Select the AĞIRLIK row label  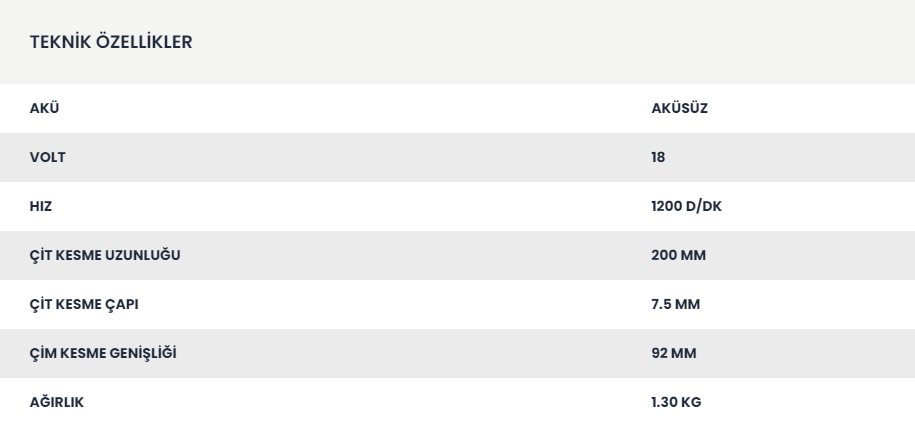click(x=57, y=402)
